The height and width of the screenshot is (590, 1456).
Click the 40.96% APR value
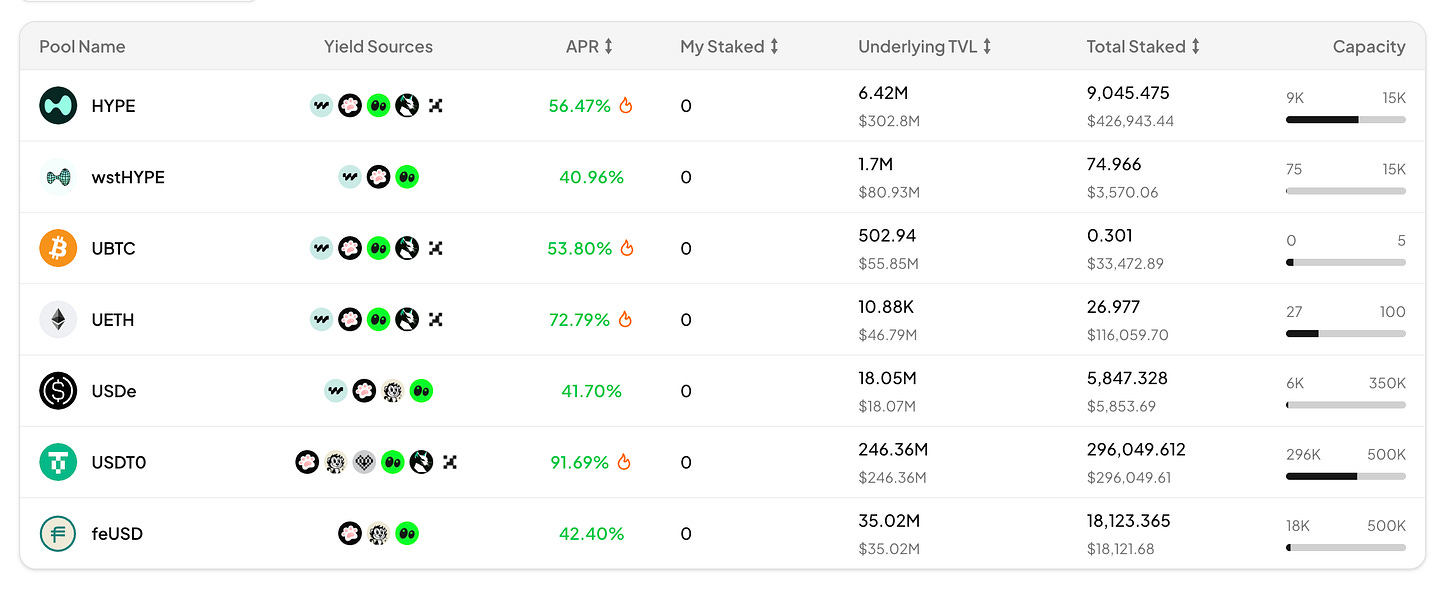(x=591, y=177)
